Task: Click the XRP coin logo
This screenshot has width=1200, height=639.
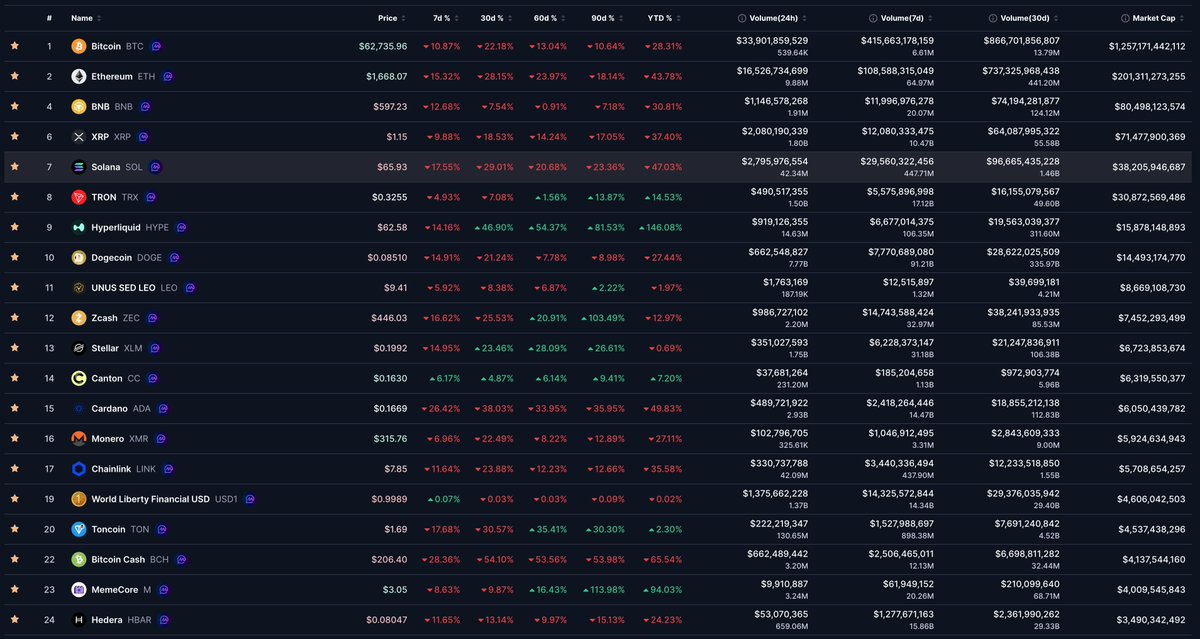Action: coord(79,137)
